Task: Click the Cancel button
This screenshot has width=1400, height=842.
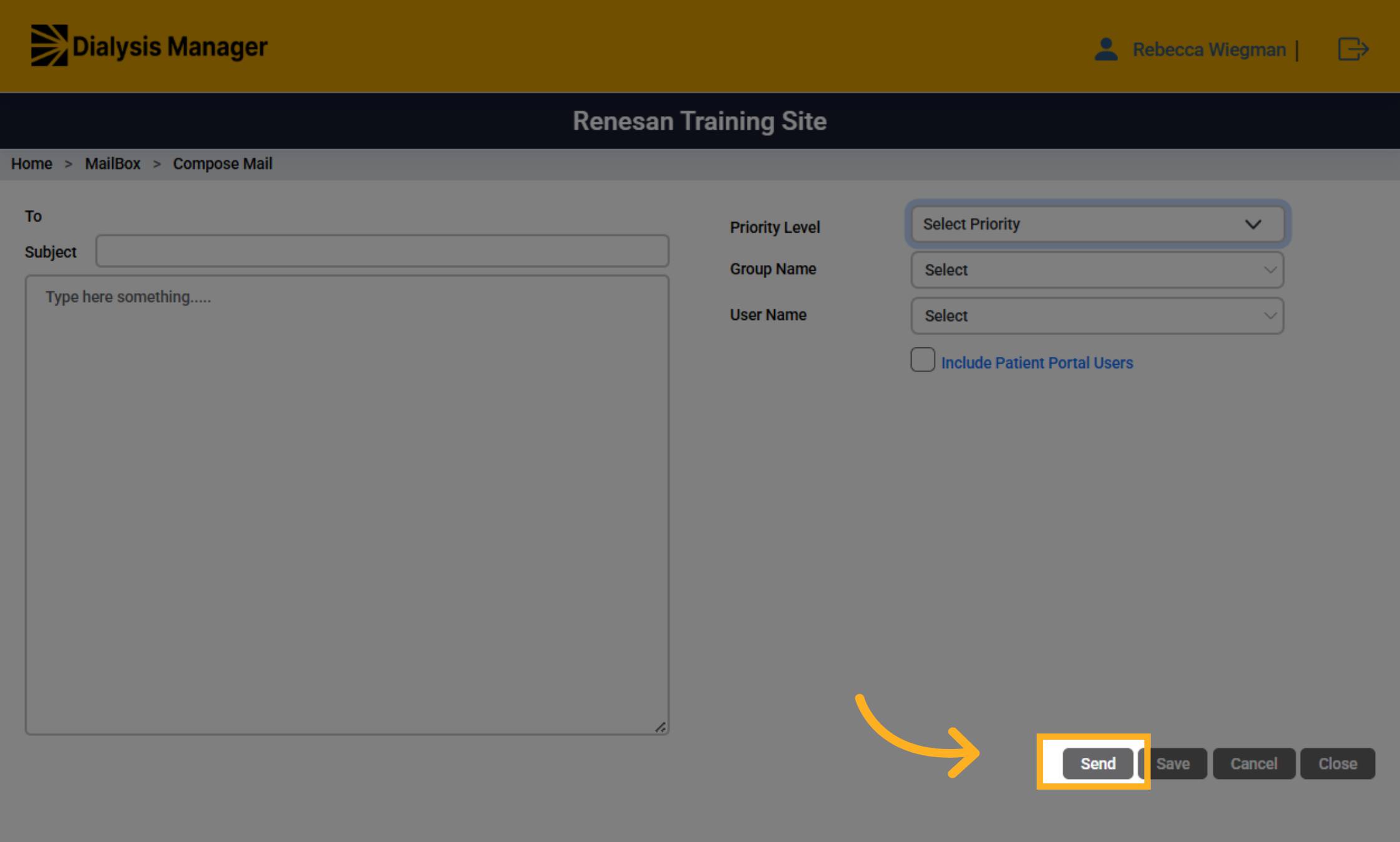Action: 1253,763
